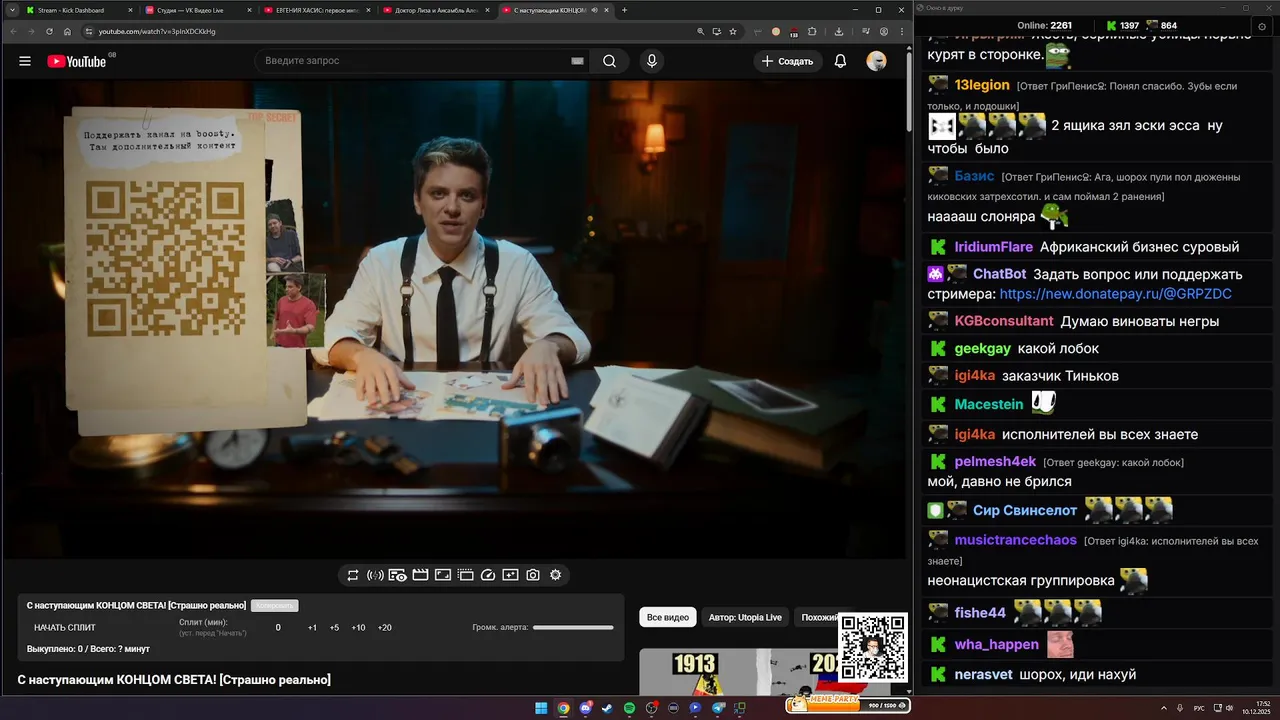1280x720 pixels.
Task: Open Spotify from the taskbar
Action: (x=629, y=708)
